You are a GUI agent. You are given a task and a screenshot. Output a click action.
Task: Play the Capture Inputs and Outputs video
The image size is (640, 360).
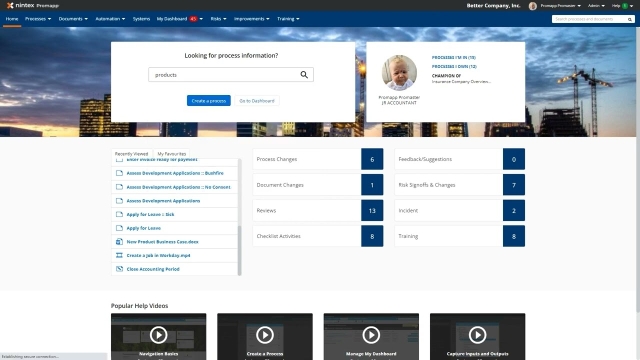pyautogui.click(x=478, y=335)
